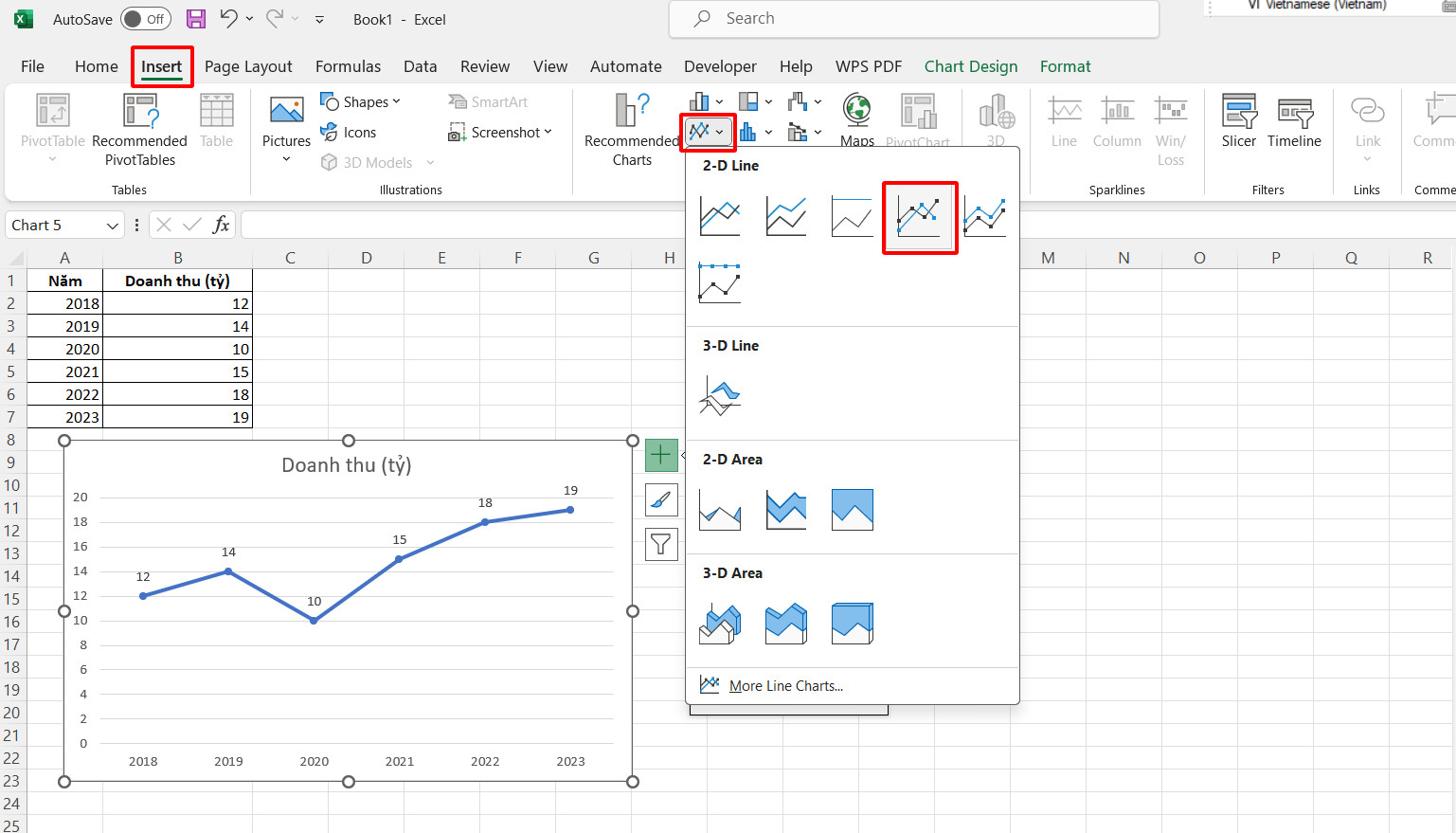
Task: Open the Page Layout tab
Action: coord(248,66)
